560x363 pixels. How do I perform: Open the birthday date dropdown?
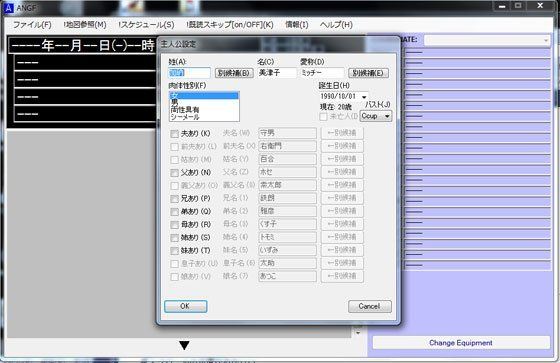364,96
